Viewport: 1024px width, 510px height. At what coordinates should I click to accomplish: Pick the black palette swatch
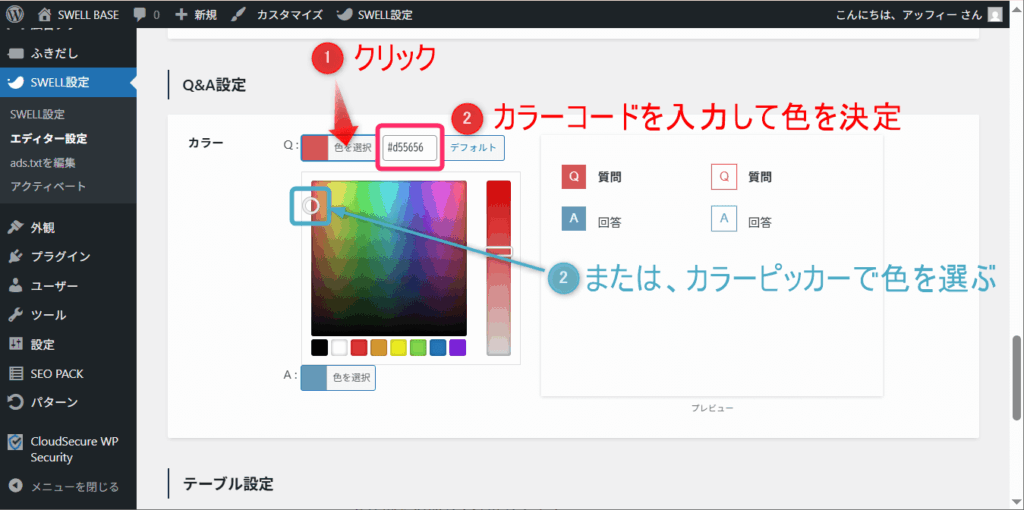(x=319, y=348)
